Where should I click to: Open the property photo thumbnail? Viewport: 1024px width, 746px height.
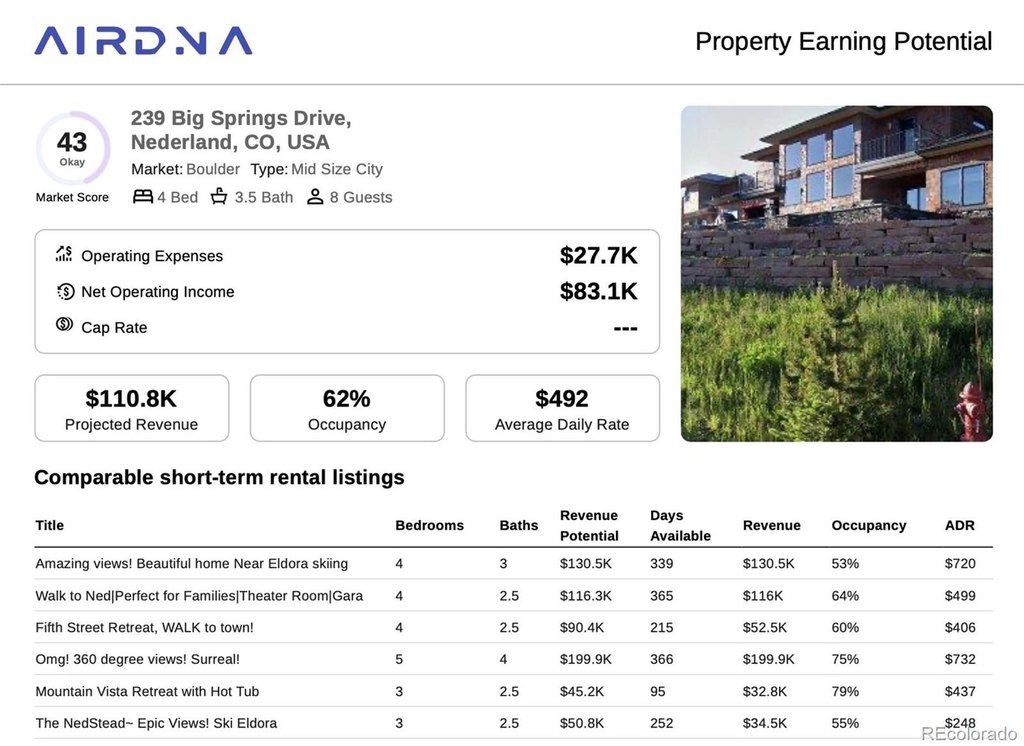(x=836, y=273)
